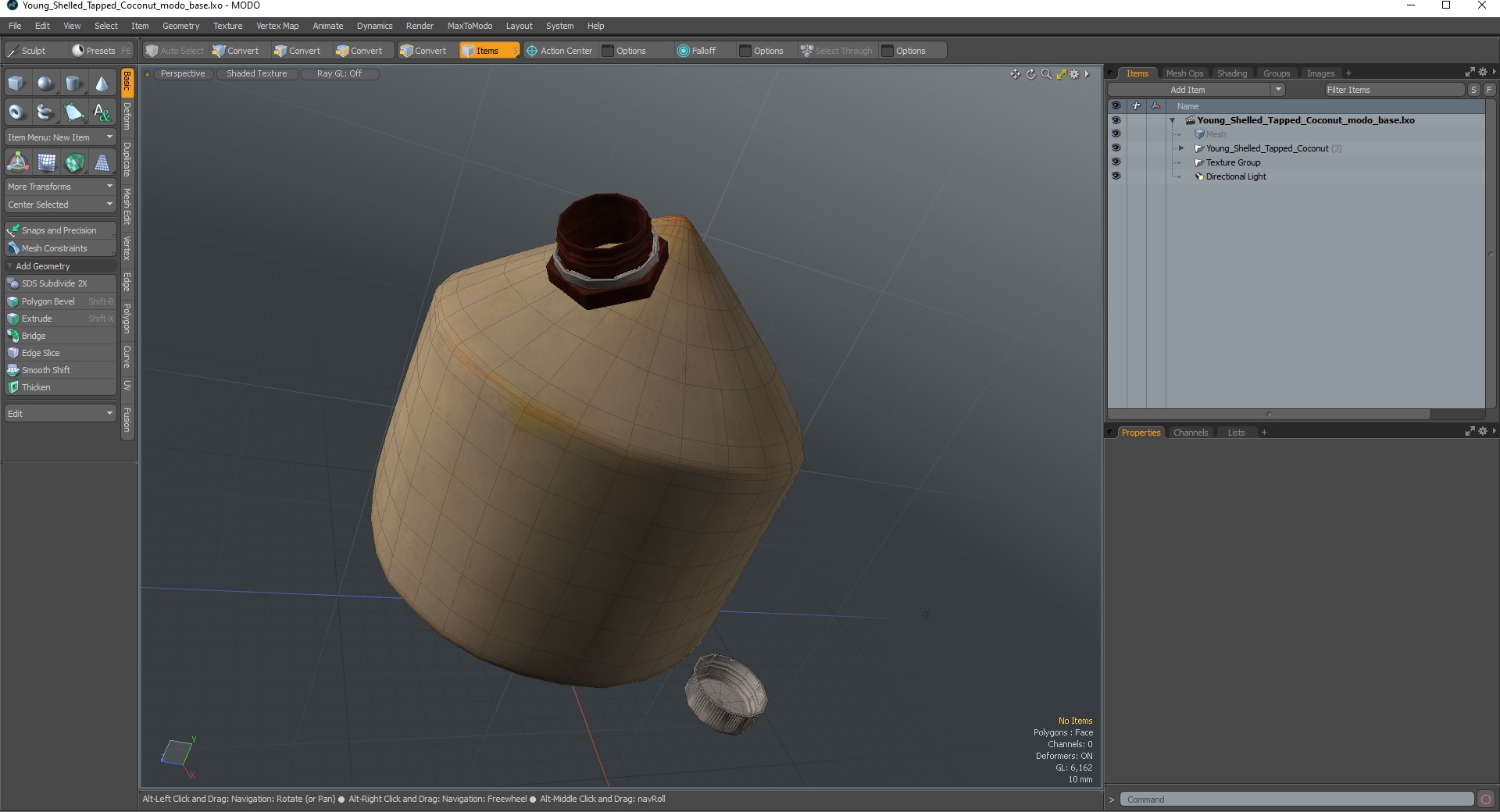Open Items panel gear settings
This screenshot has height=812, width=1500.
pos(1482,73)
